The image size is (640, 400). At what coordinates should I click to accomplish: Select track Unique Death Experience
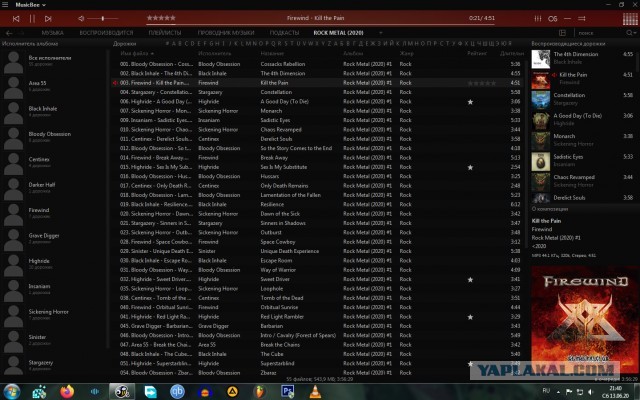(x=290, y=251)
